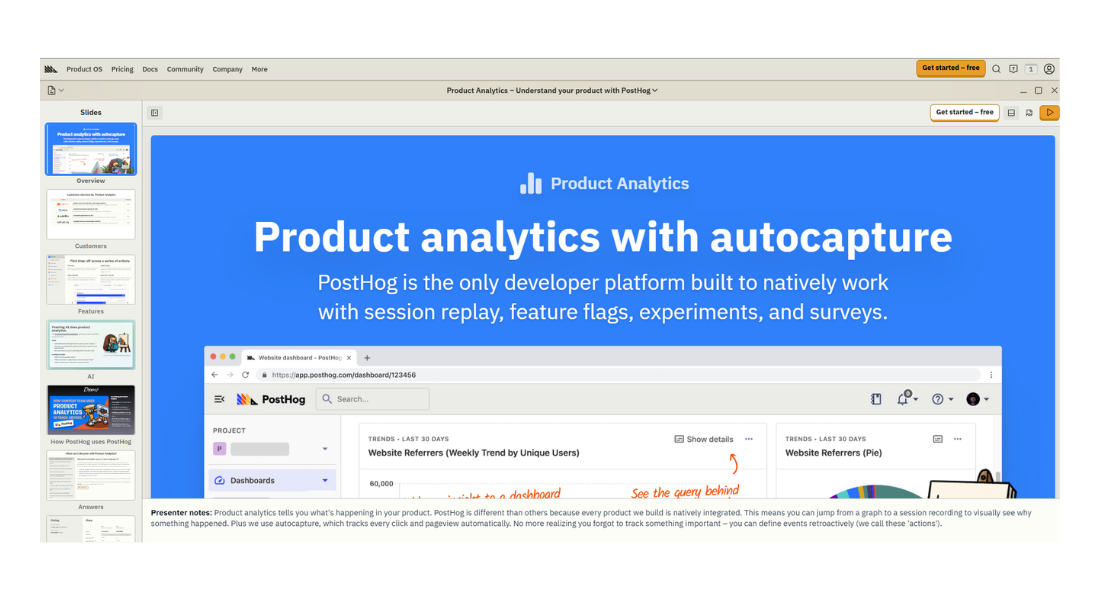Screen dimensions: 1100x600
Task: Toggle presenter notes panel icon
Action: [x=1012, y=113]
